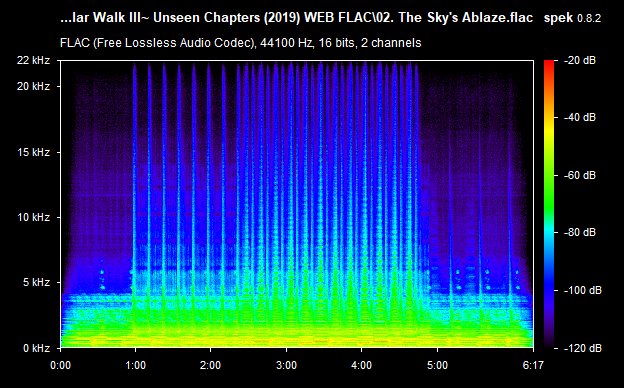This screenshot has height=388, width=624.
Task: Click the 6:17 end time label
Action: pyautogui.click(x=533, y=365)
